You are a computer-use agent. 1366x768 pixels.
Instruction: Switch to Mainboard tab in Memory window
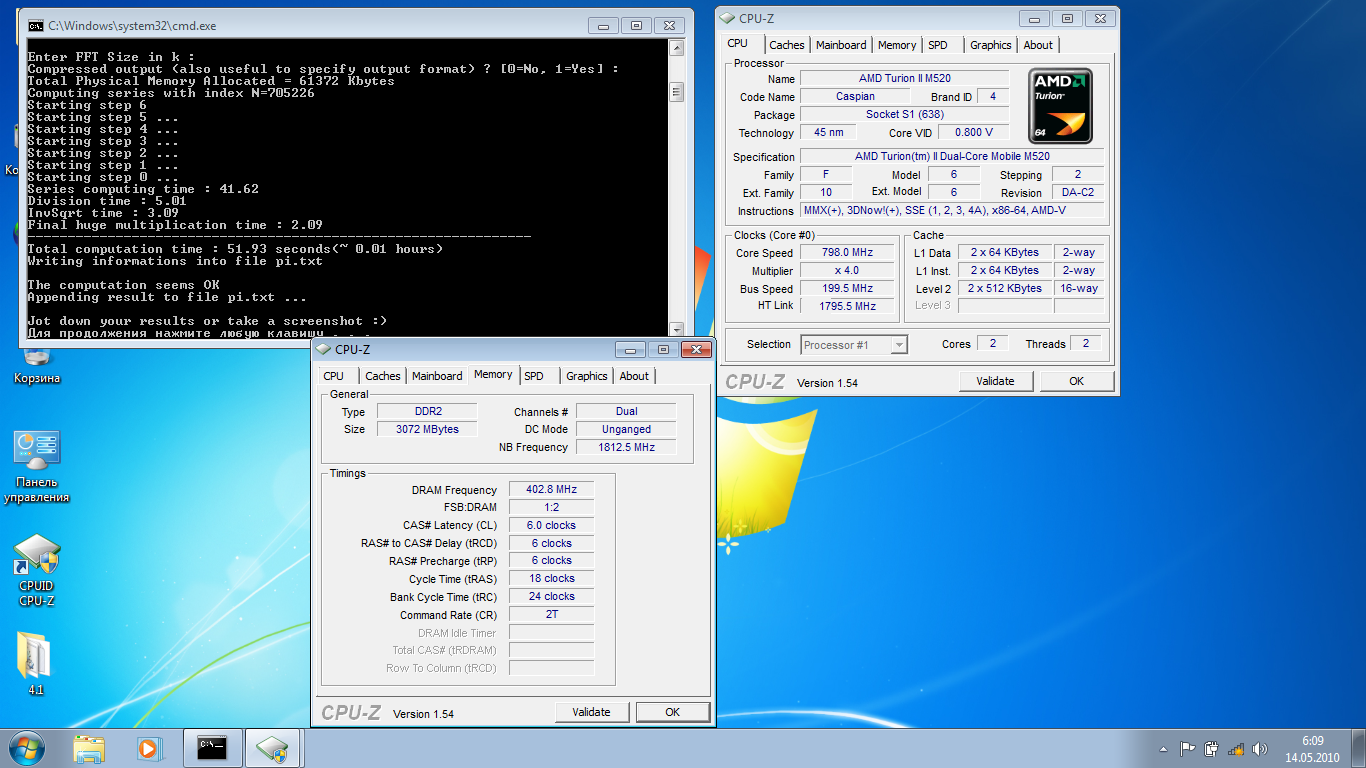click(437, 376)
